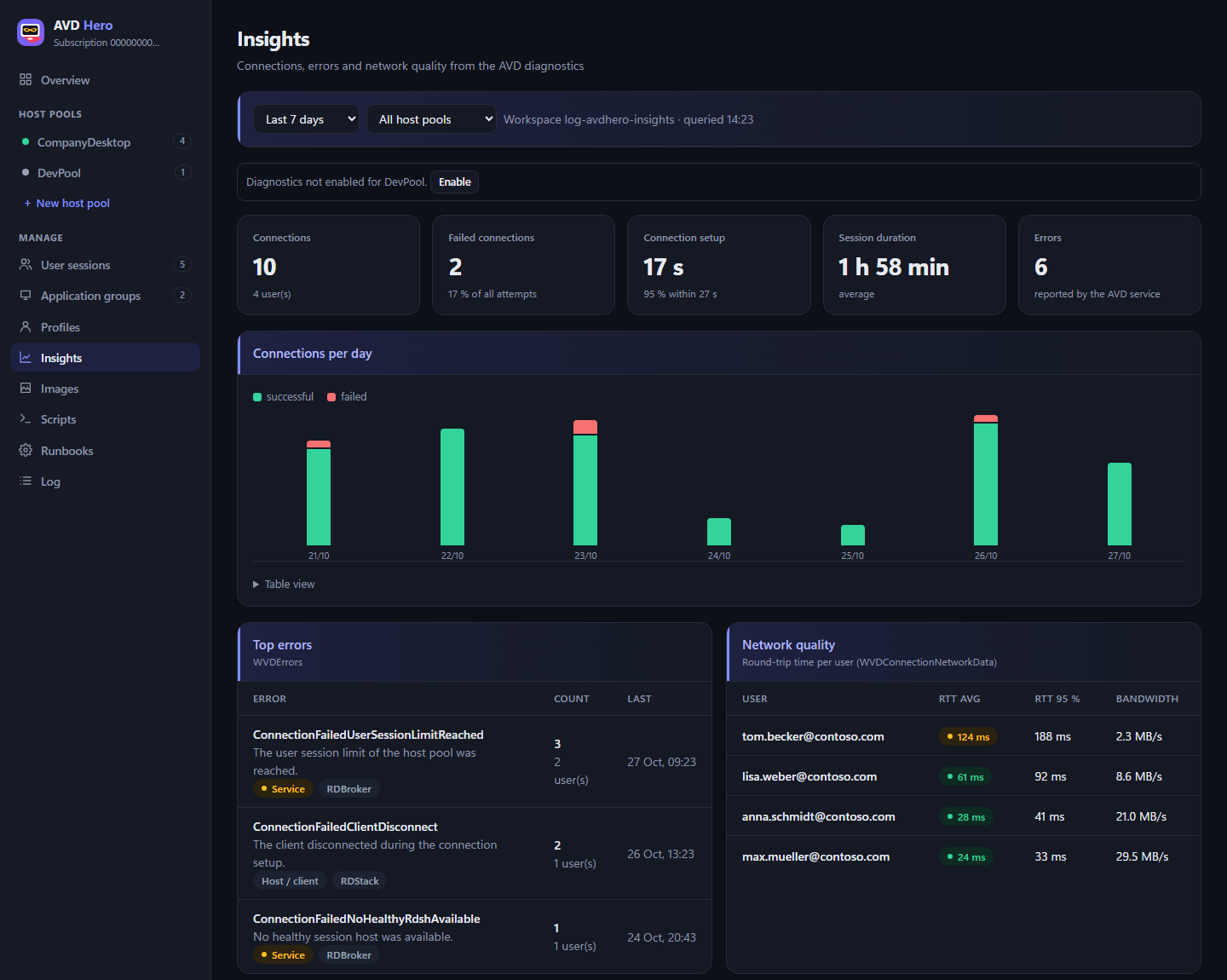Screen dimensions: 1227x980
Task: Click the Application groups monitor icon
Action: coord(26,295)
